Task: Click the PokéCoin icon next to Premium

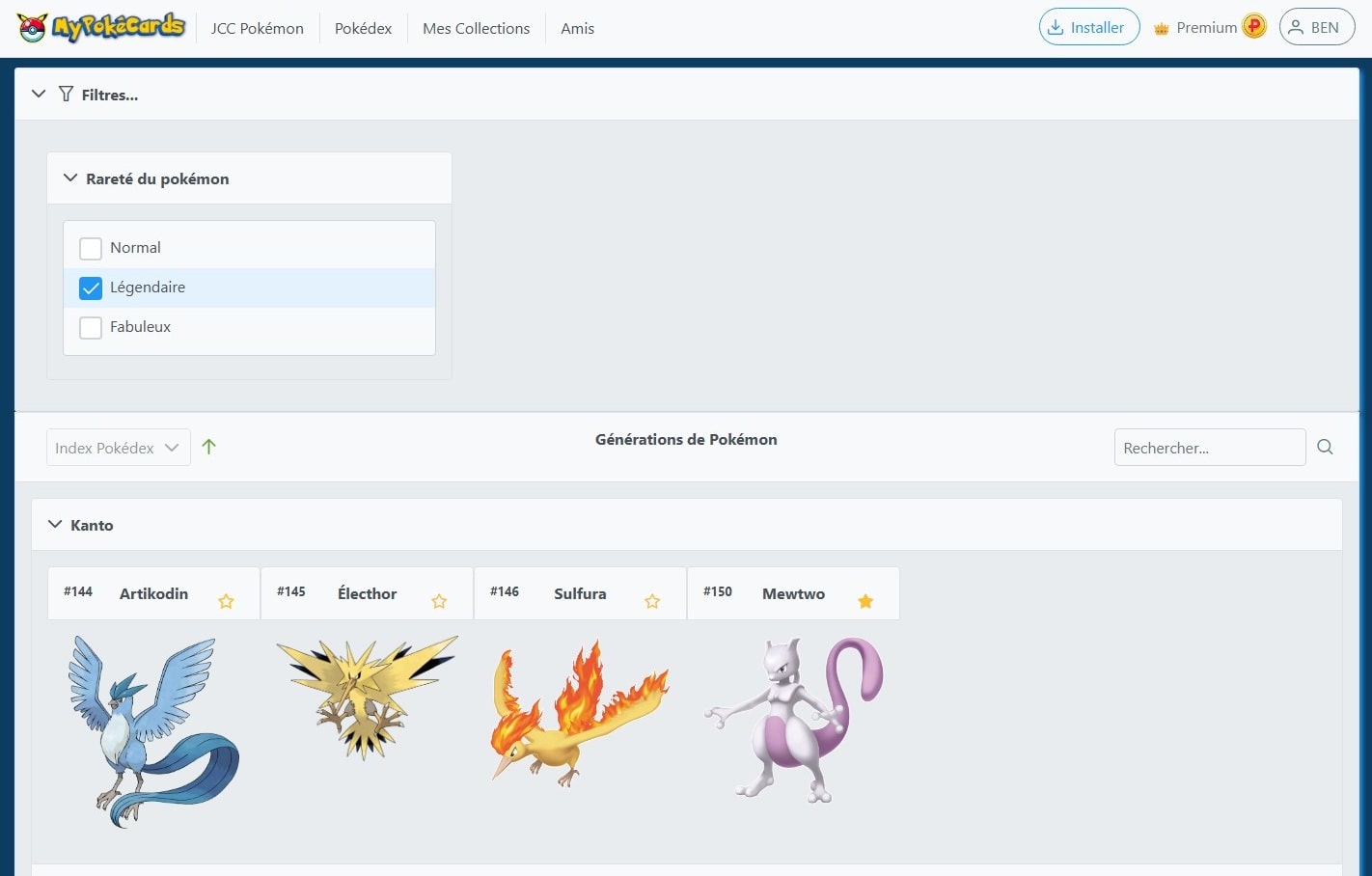Action: (1254, 26)
